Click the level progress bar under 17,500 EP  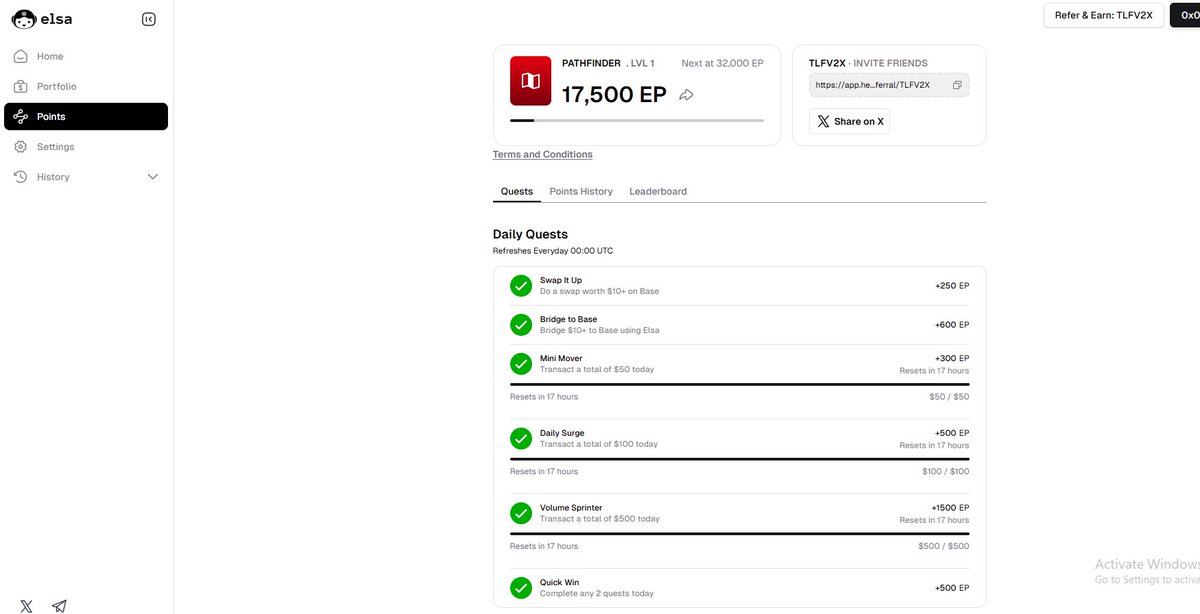point(637,120)
